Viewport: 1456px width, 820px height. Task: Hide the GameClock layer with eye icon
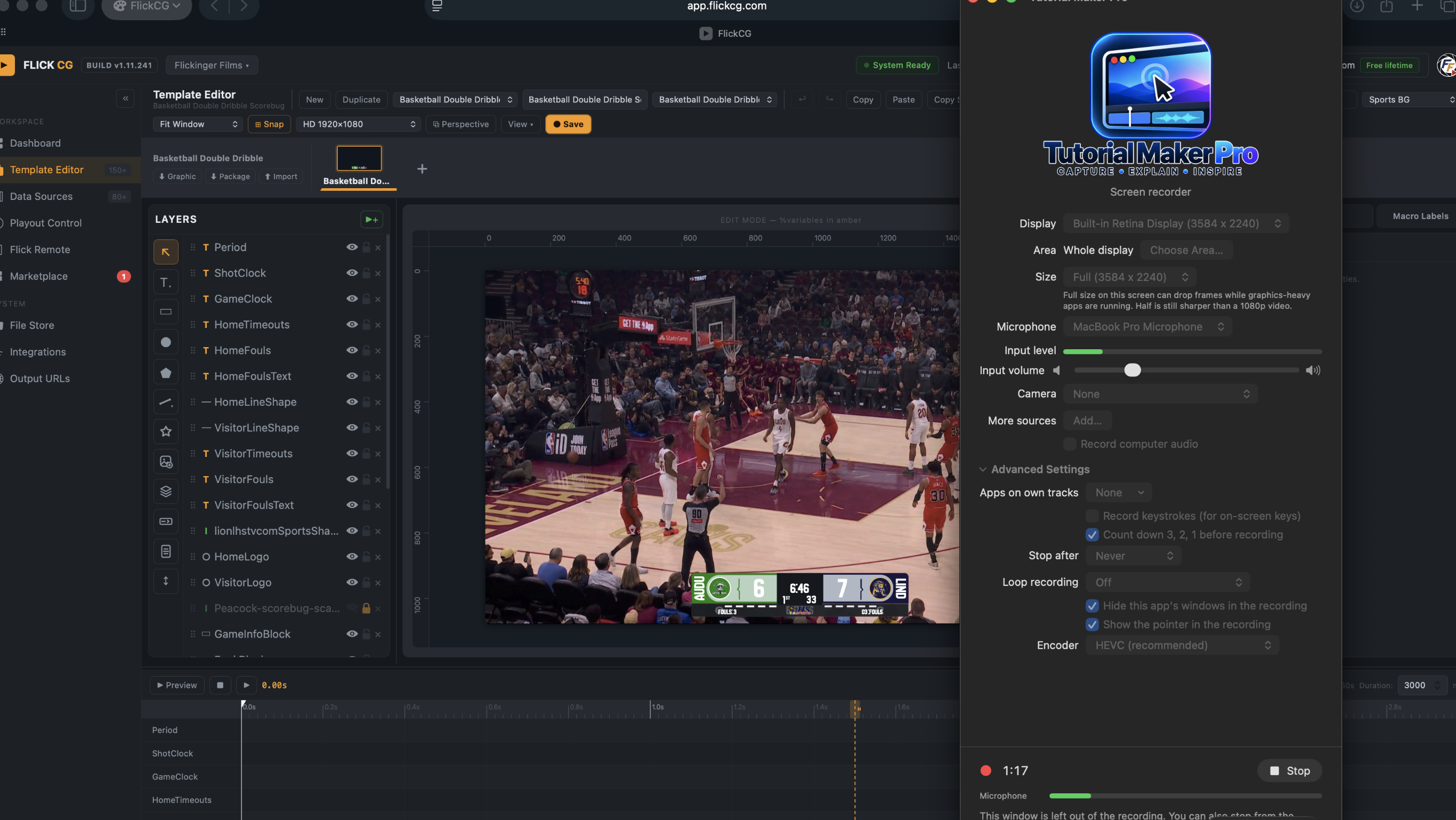click(352, 299)
